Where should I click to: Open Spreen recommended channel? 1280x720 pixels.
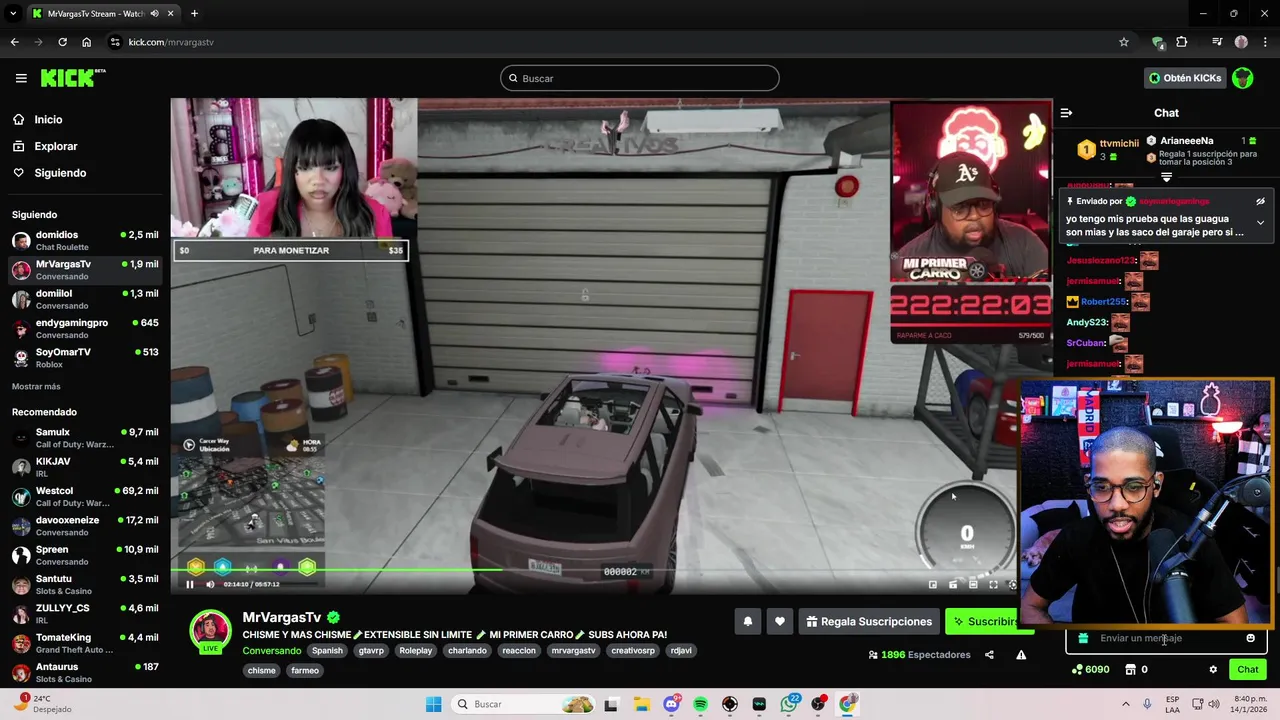pos(85,555)
